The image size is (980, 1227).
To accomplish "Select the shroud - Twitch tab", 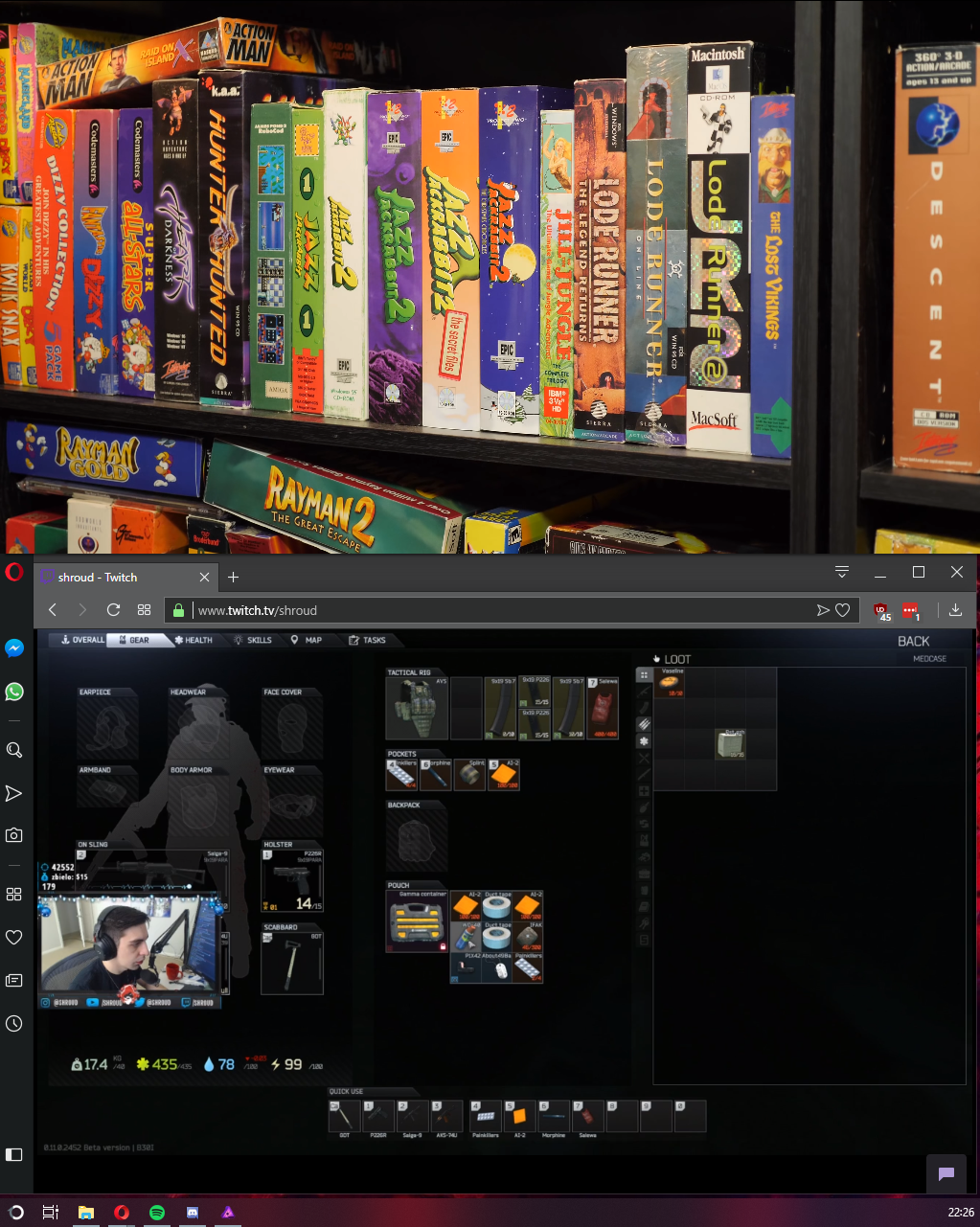I will (x=125, y=577).
